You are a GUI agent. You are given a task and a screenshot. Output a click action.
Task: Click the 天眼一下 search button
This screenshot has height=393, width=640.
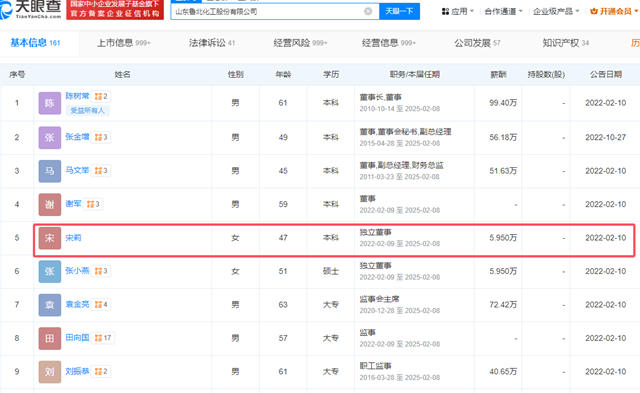399,11
